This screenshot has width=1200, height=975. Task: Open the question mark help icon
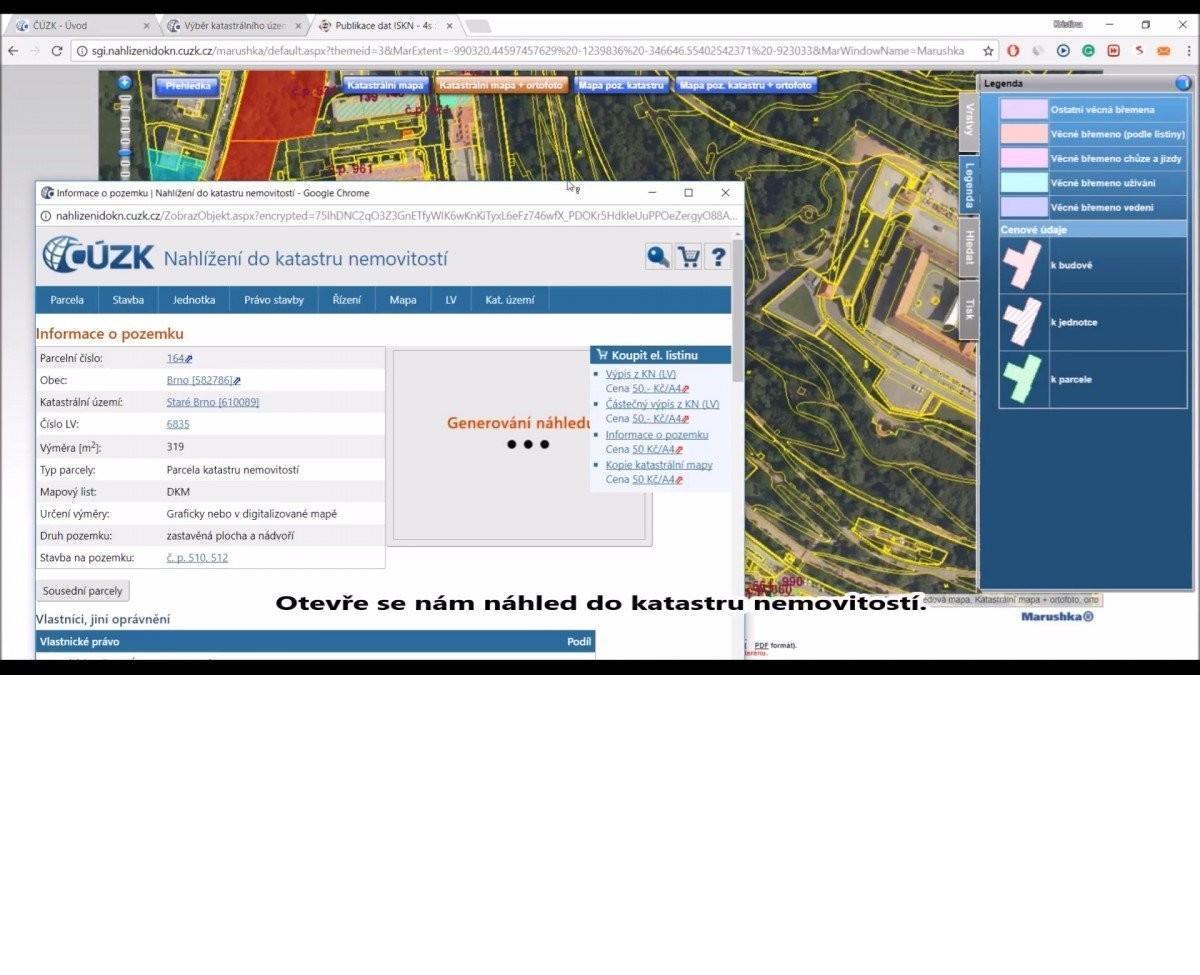pos(717,257)
